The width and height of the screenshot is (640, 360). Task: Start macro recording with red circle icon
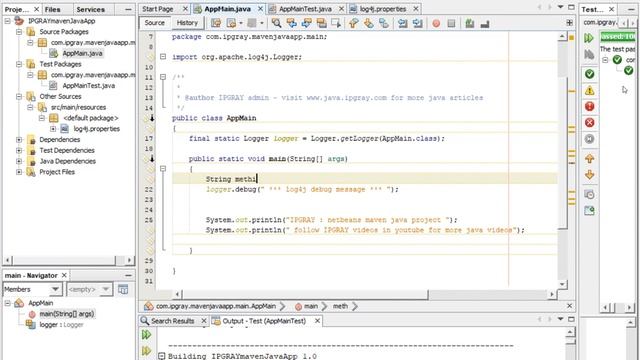coord(436,23)
